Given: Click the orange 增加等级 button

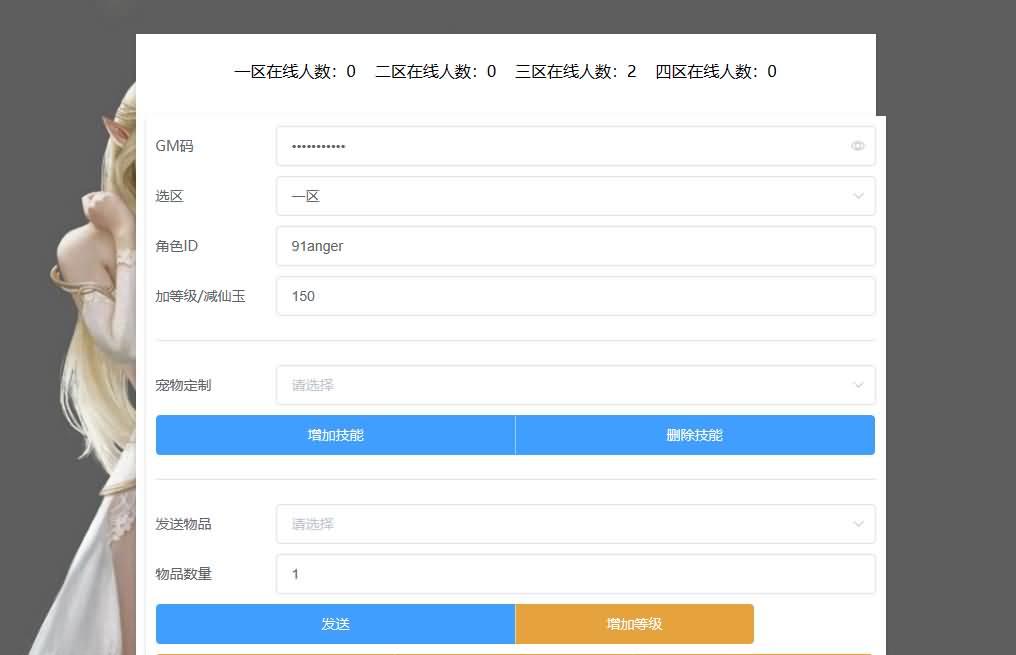Looking at the screenshot, I should click(634, 624).
